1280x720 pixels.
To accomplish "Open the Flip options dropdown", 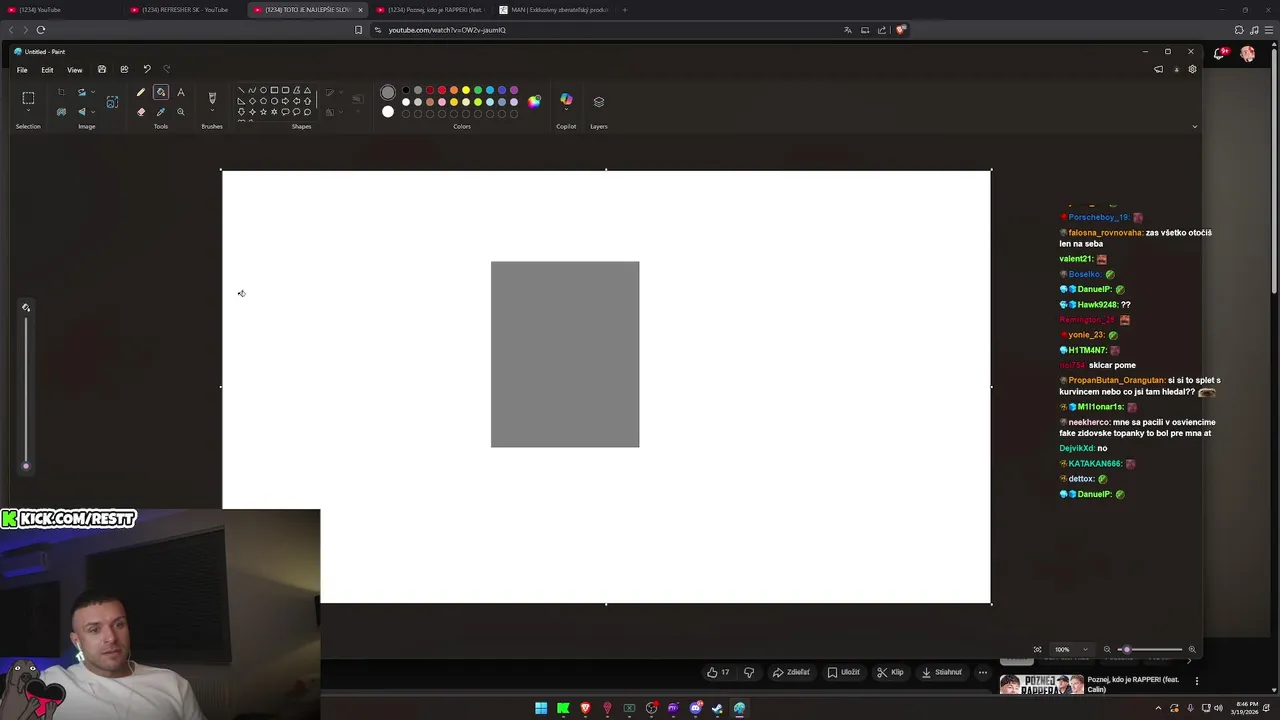I will tap(93, 112).
